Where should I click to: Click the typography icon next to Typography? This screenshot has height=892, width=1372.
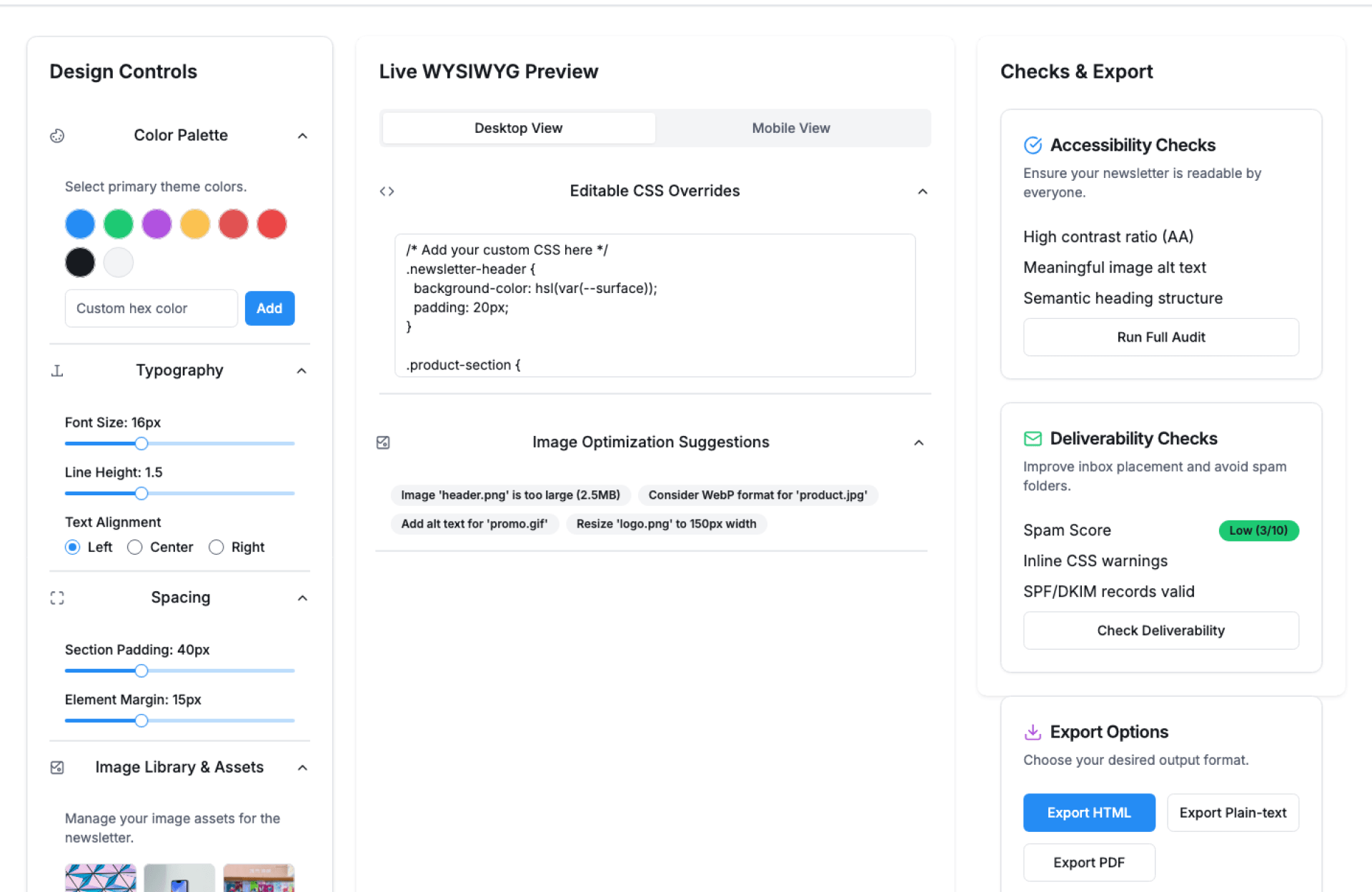(57, 371)
